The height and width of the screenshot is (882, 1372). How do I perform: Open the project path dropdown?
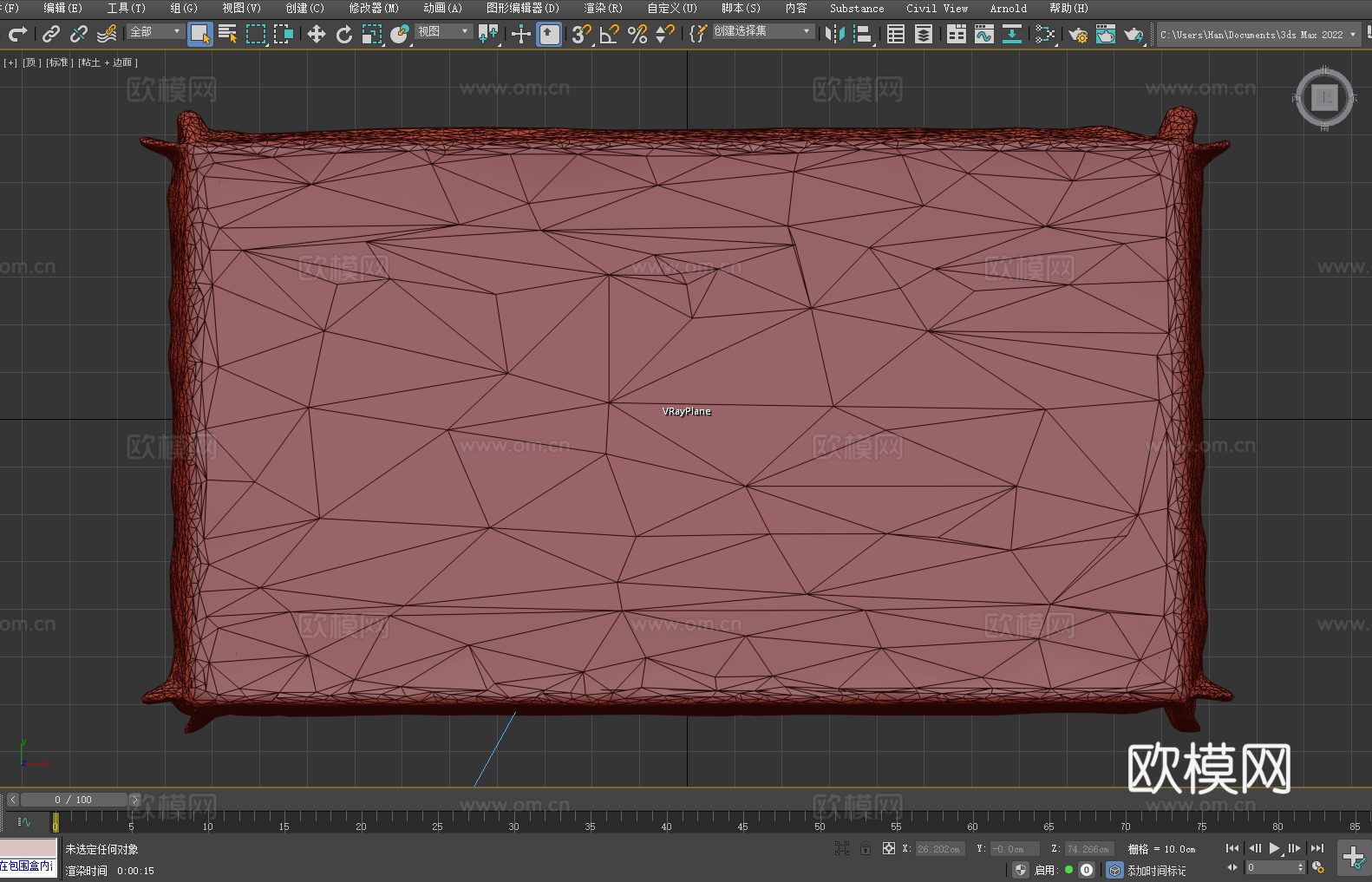click(x=1258, y=35)
